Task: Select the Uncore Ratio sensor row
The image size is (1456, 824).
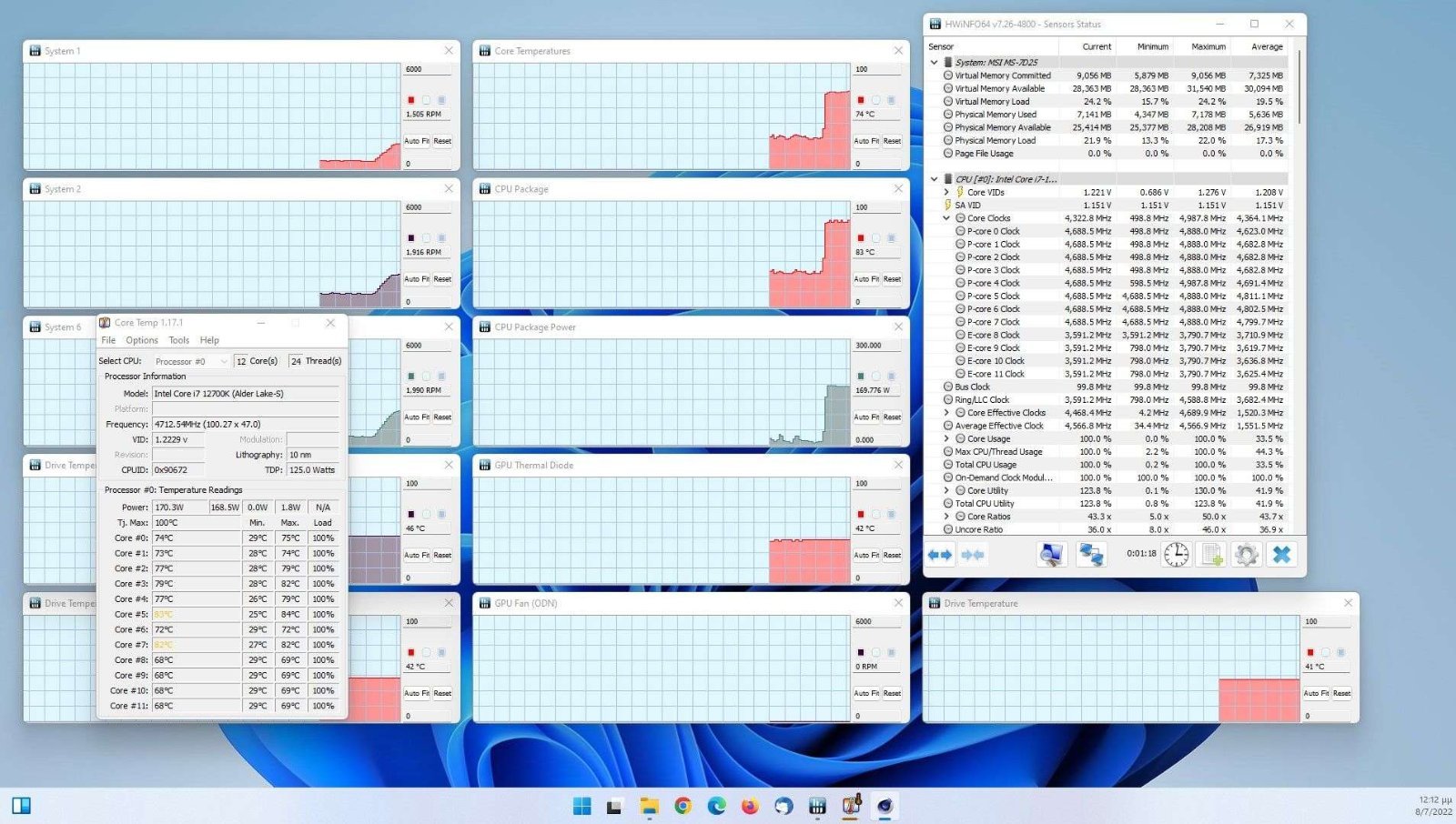Action: tap(1107, 529)
